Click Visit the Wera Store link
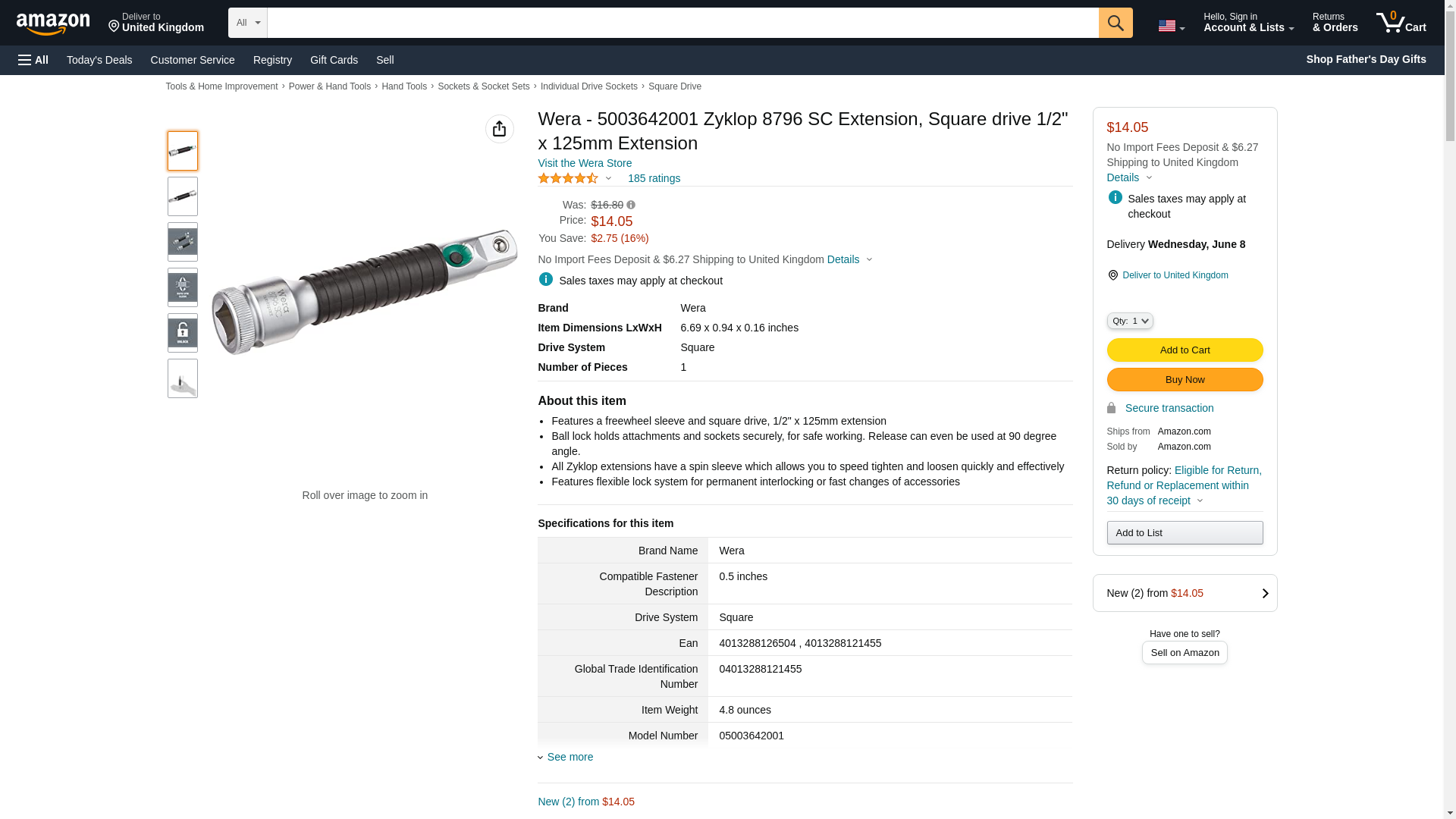This screenshot has width=1456, height=819. coord(584,163)
